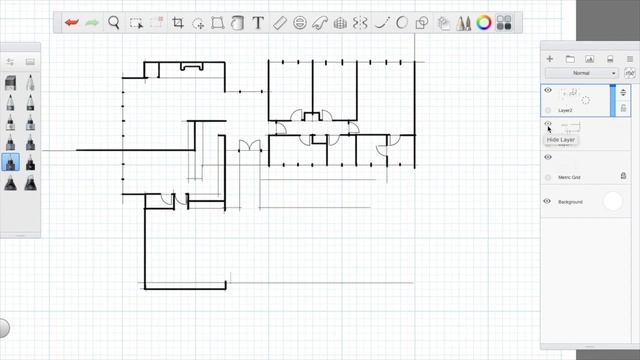Viewport: 640px width, 360px height.
Task: Hide the layer below Layer2 via eye
Action: 548,124
